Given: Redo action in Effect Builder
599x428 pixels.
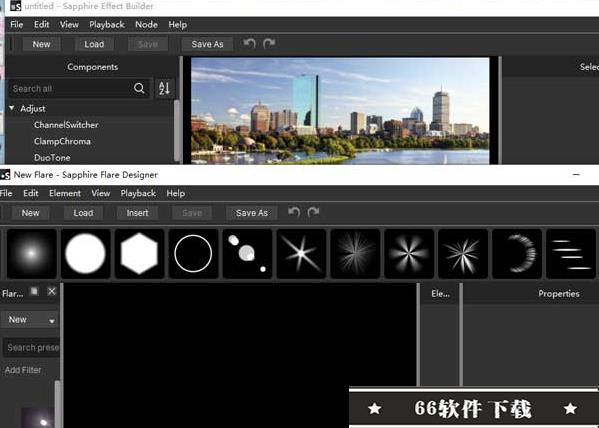Looking at the screenshot, I should [269, 44].
